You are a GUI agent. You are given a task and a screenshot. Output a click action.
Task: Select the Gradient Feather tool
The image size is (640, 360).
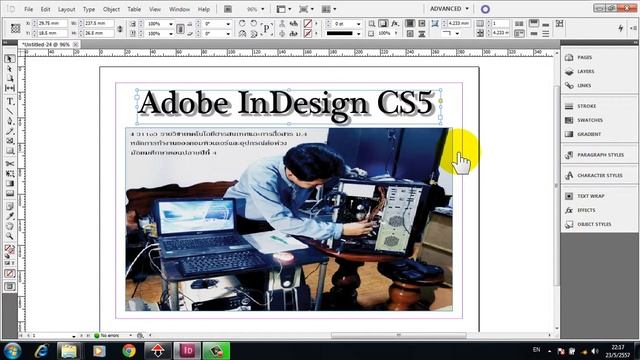10,193
